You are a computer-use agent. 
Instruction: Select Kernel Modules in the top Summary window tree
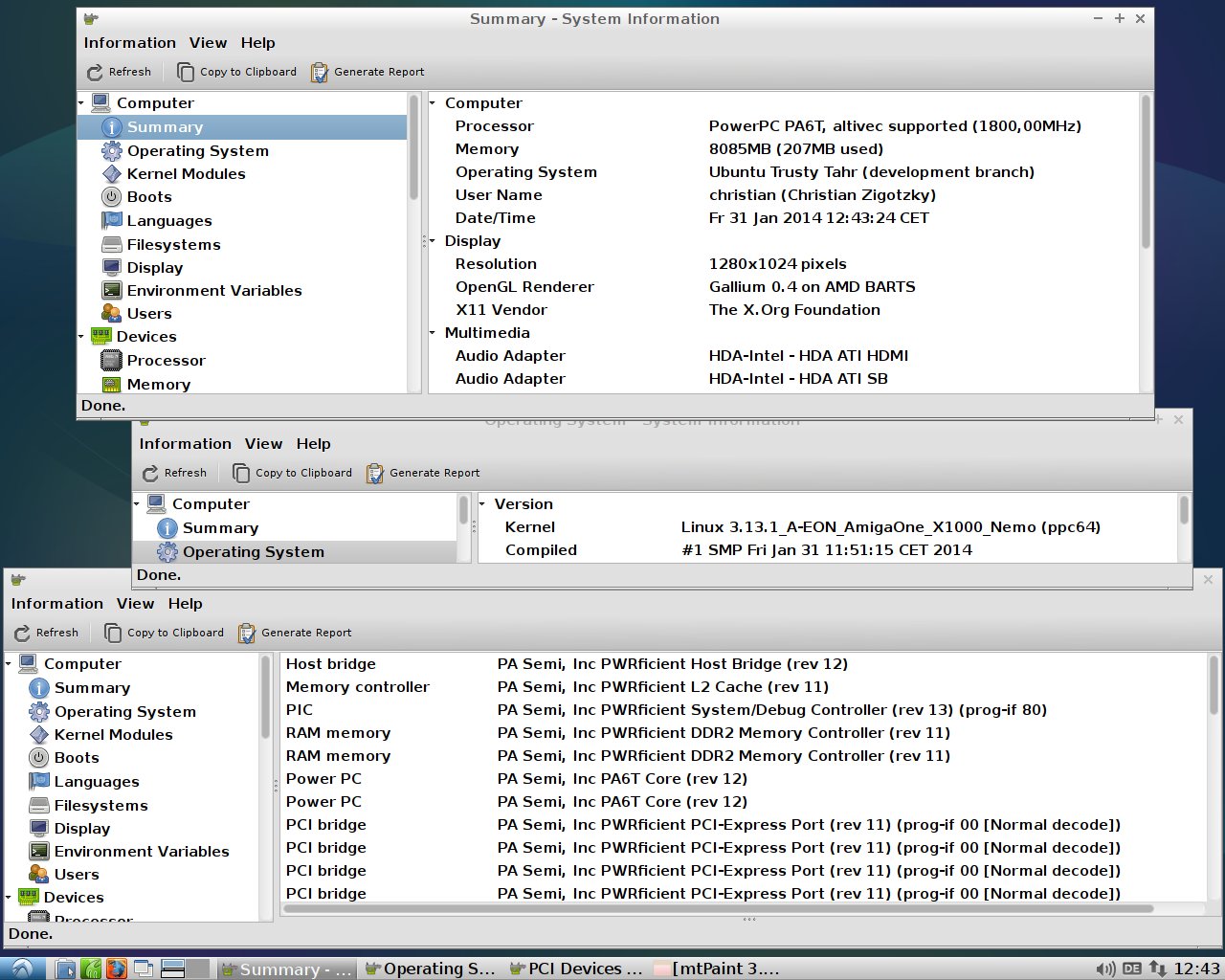[x=186, y=174]
